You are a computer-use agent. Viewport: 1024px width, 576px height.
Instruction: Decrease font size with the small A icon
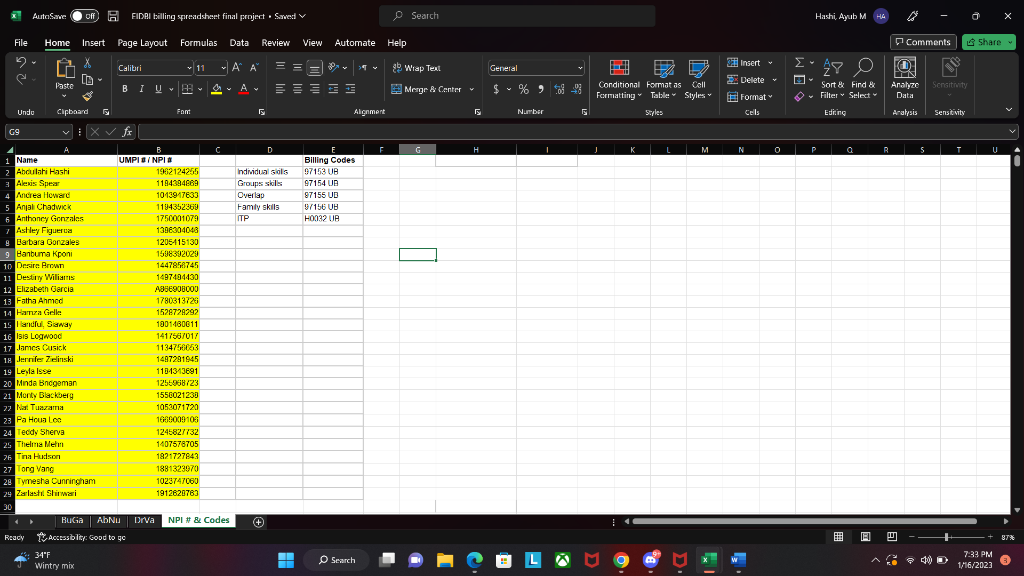[254, 67]
